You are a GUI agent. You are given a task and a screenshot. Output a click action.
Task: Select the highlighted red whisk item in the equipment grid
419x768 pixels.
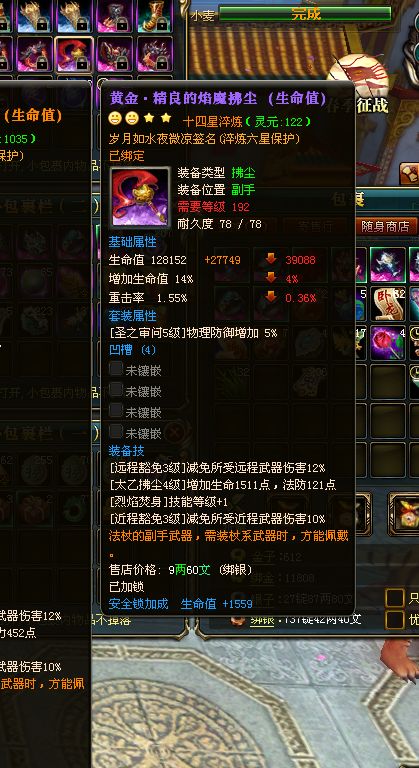(74, 54)
